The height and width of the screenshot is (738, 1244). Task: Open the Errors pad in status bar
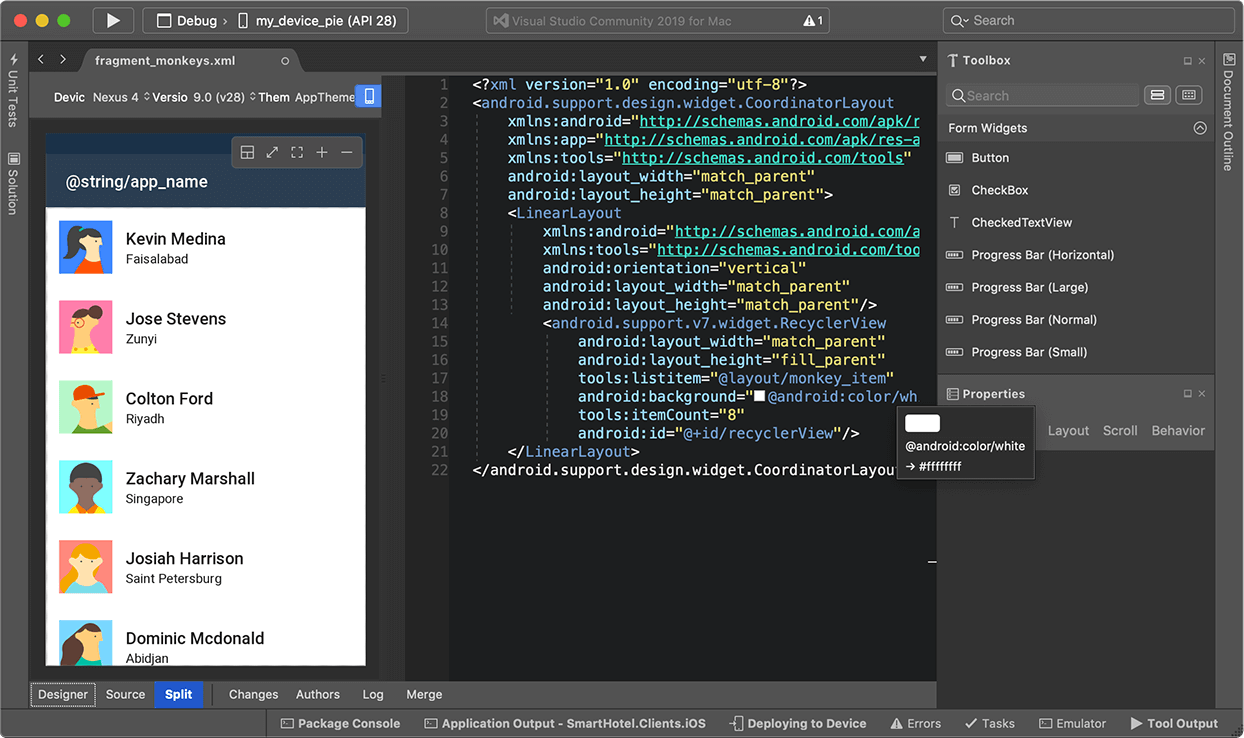tap(914, 723)
